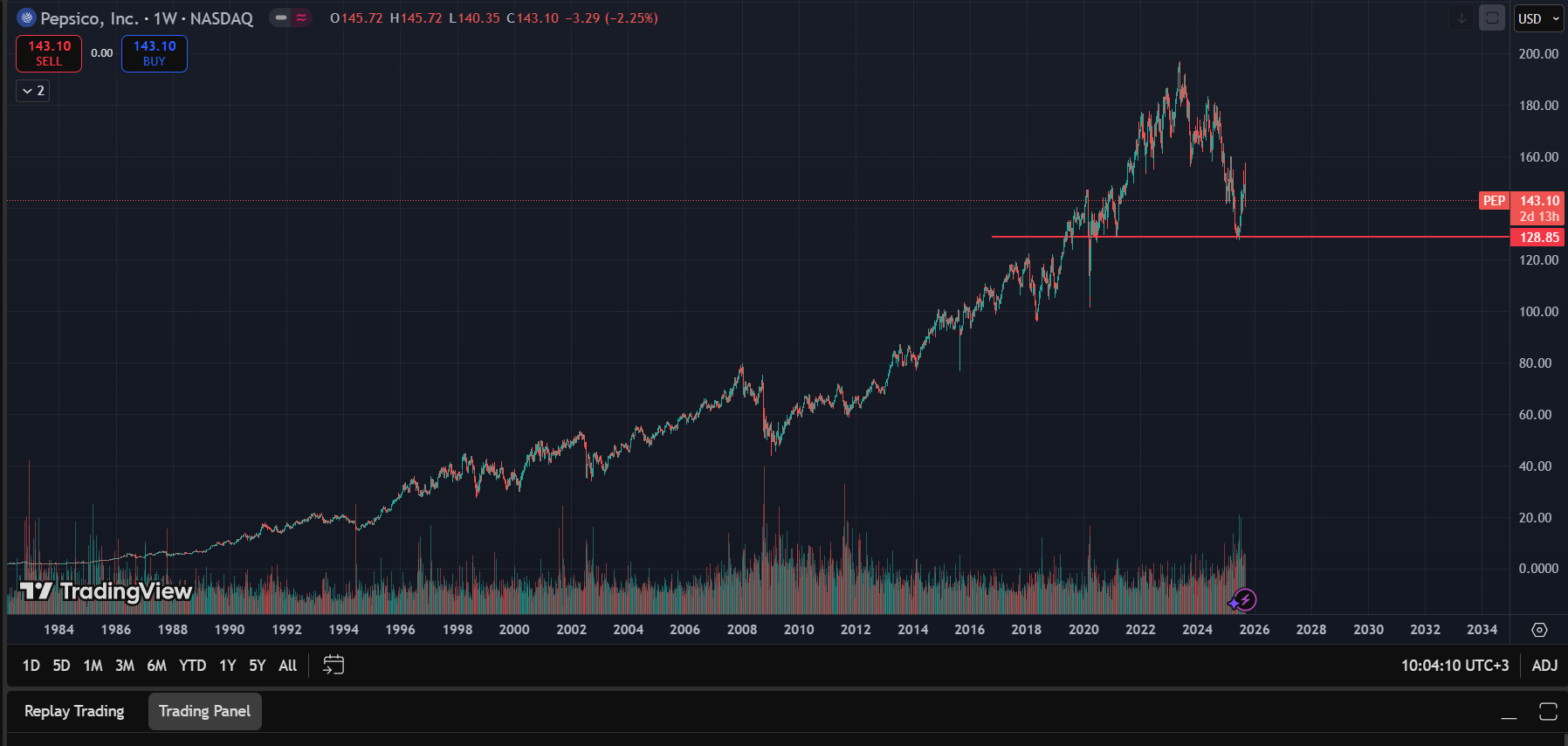This screenshot has width=1568, height=746.
Task: Click the rounded frame icon beside USD
Action: [x=1492, y=18]
